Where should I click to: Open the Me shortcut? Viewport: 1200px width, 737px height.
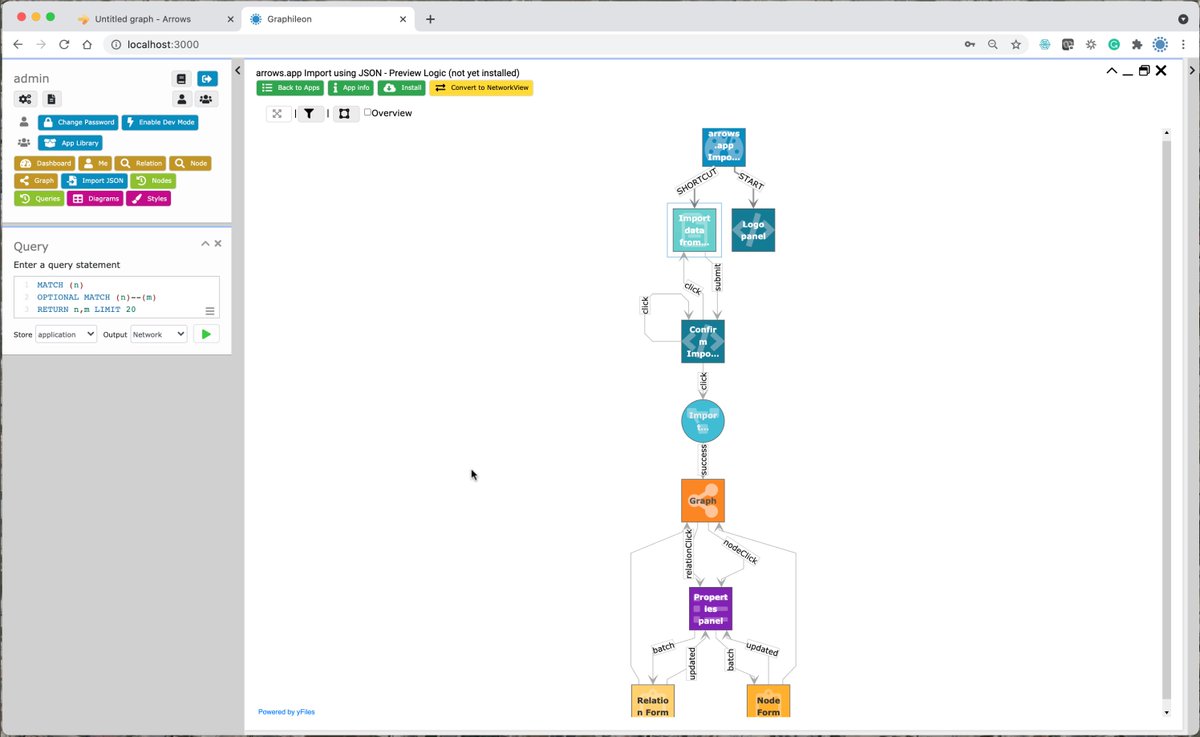(x=95, y=163)
